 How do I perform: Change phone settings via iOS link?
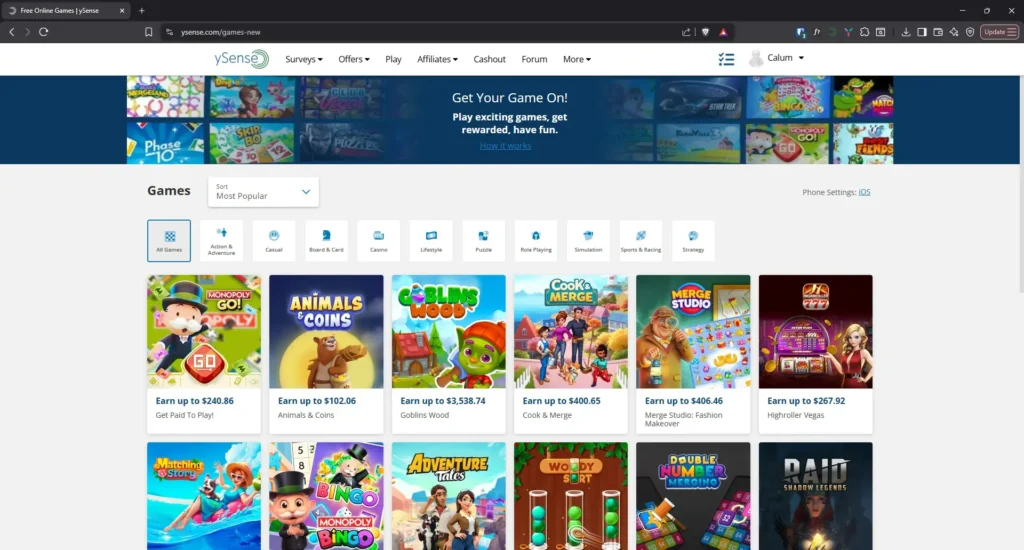(864, 192)
